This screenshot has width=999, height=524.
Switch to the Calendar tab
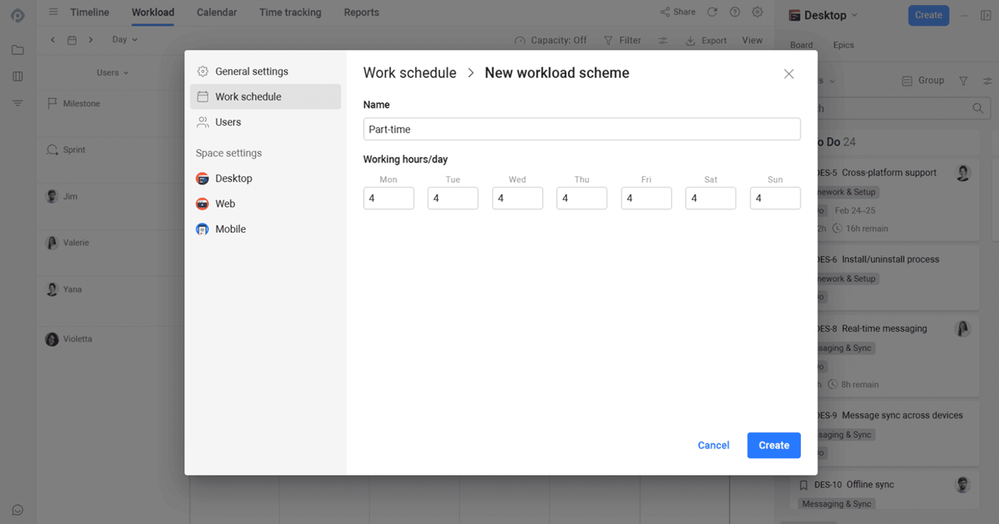pyautogui.click(x=217, y=12)
